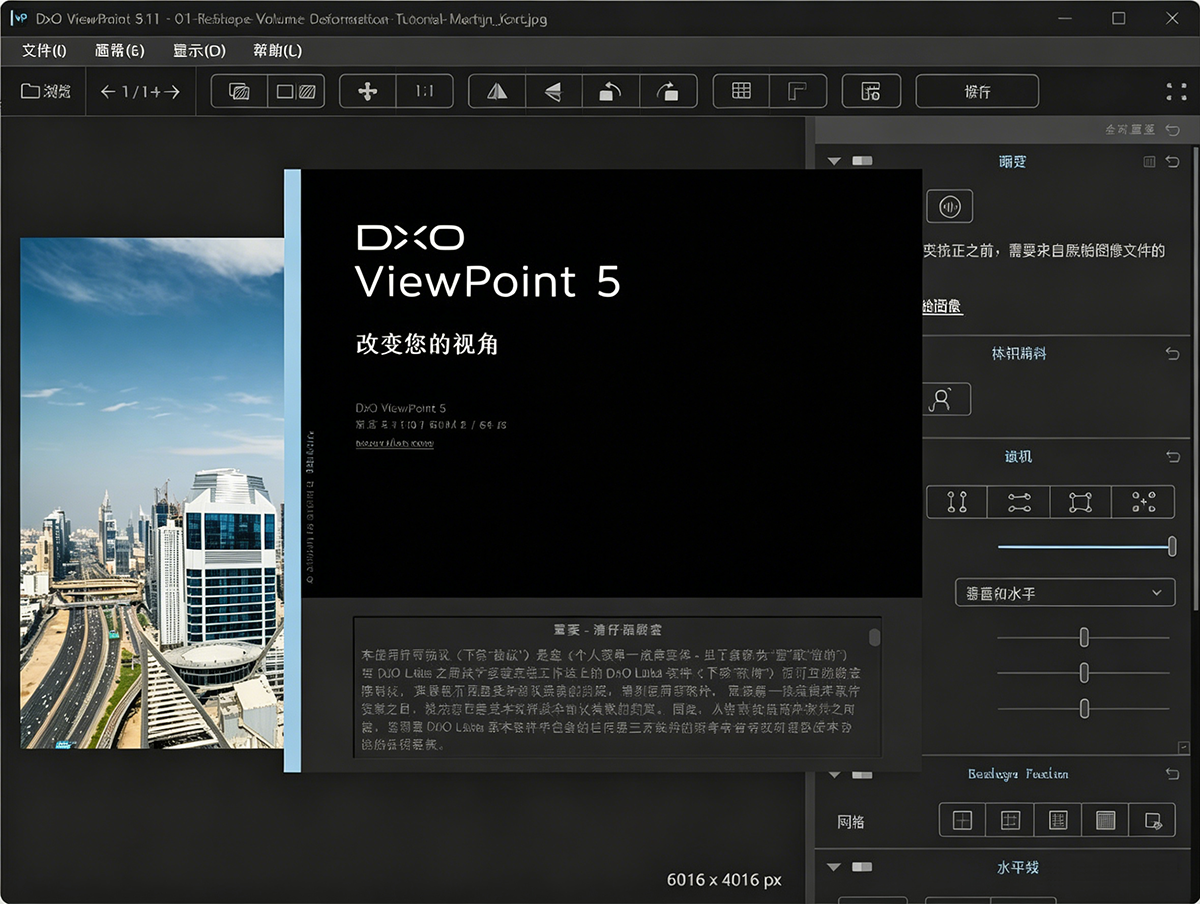1200x904 pixels.
Task: Click the grid customize icon with pencil
Action: pos(1152,820)
